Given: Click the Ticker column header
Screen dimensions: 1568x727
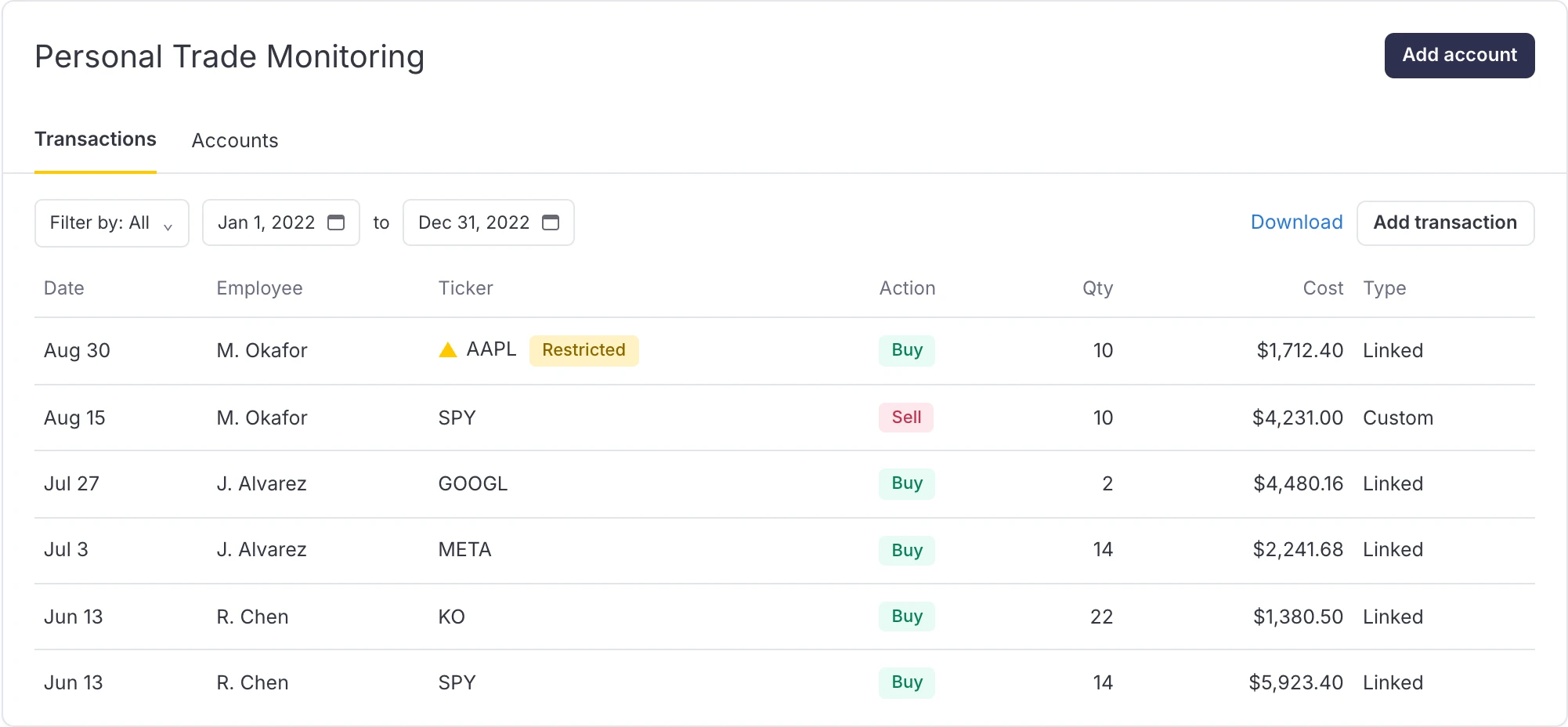Looking at the screenshot, I should pos(465,288).
